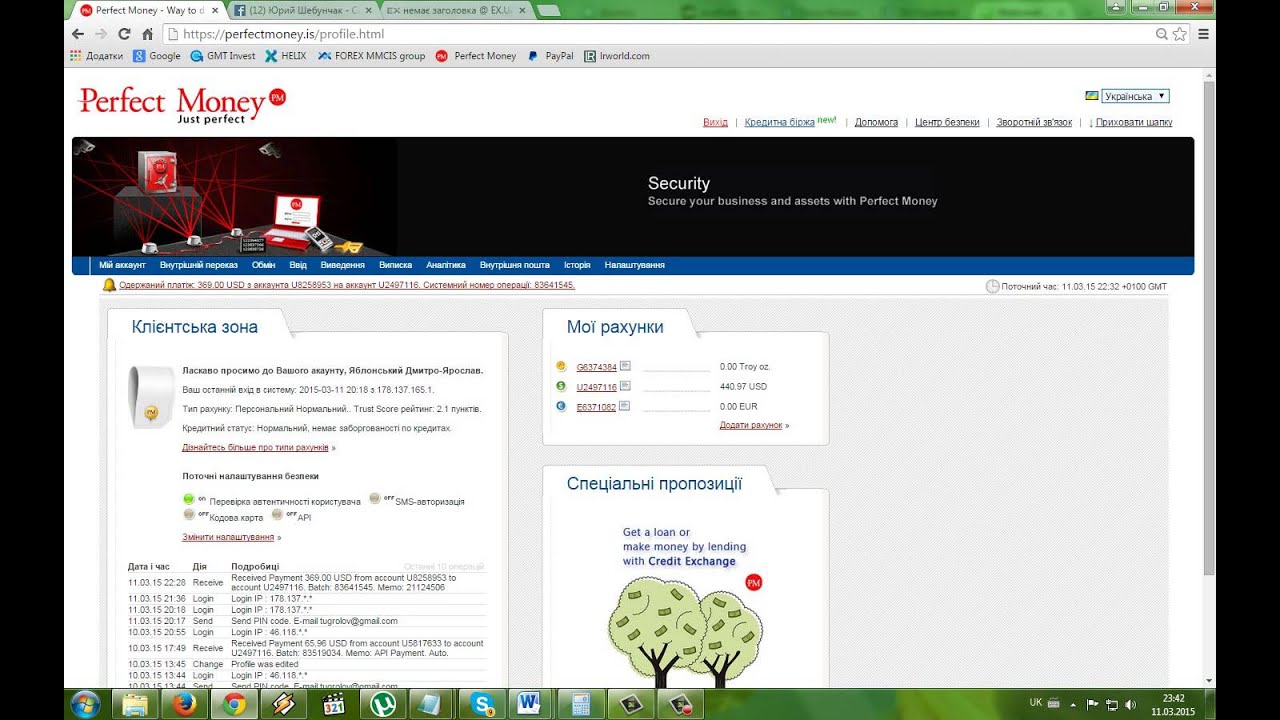The height and width of the screenshot is (720, 1280).
Task: Open Зворотній зв'язок link
Action: click(x=1034, y=122)
